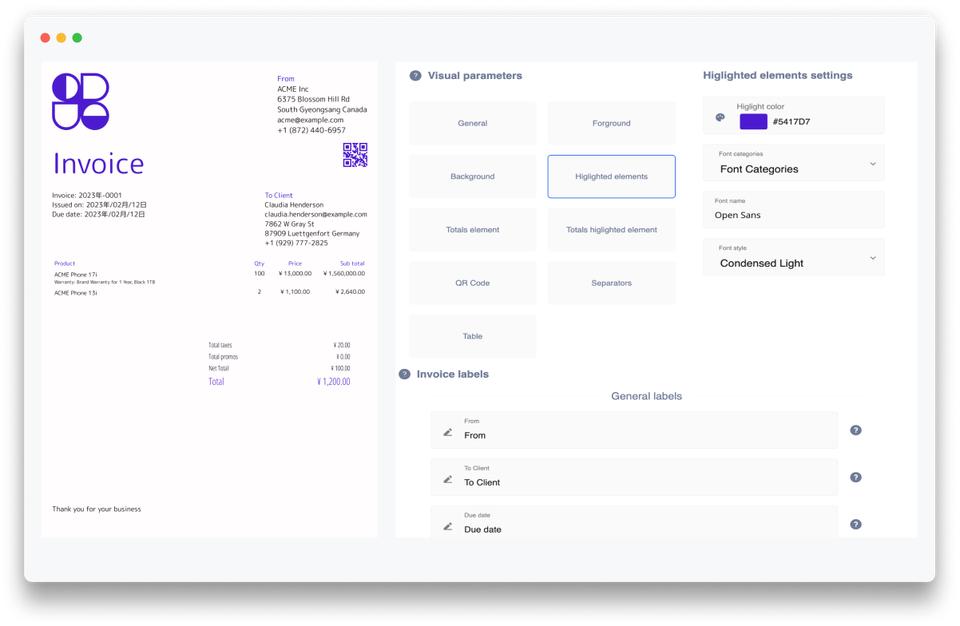The image size is (960, 626).
Task: Switch to the Background settings panel
Action: (472, 176)
